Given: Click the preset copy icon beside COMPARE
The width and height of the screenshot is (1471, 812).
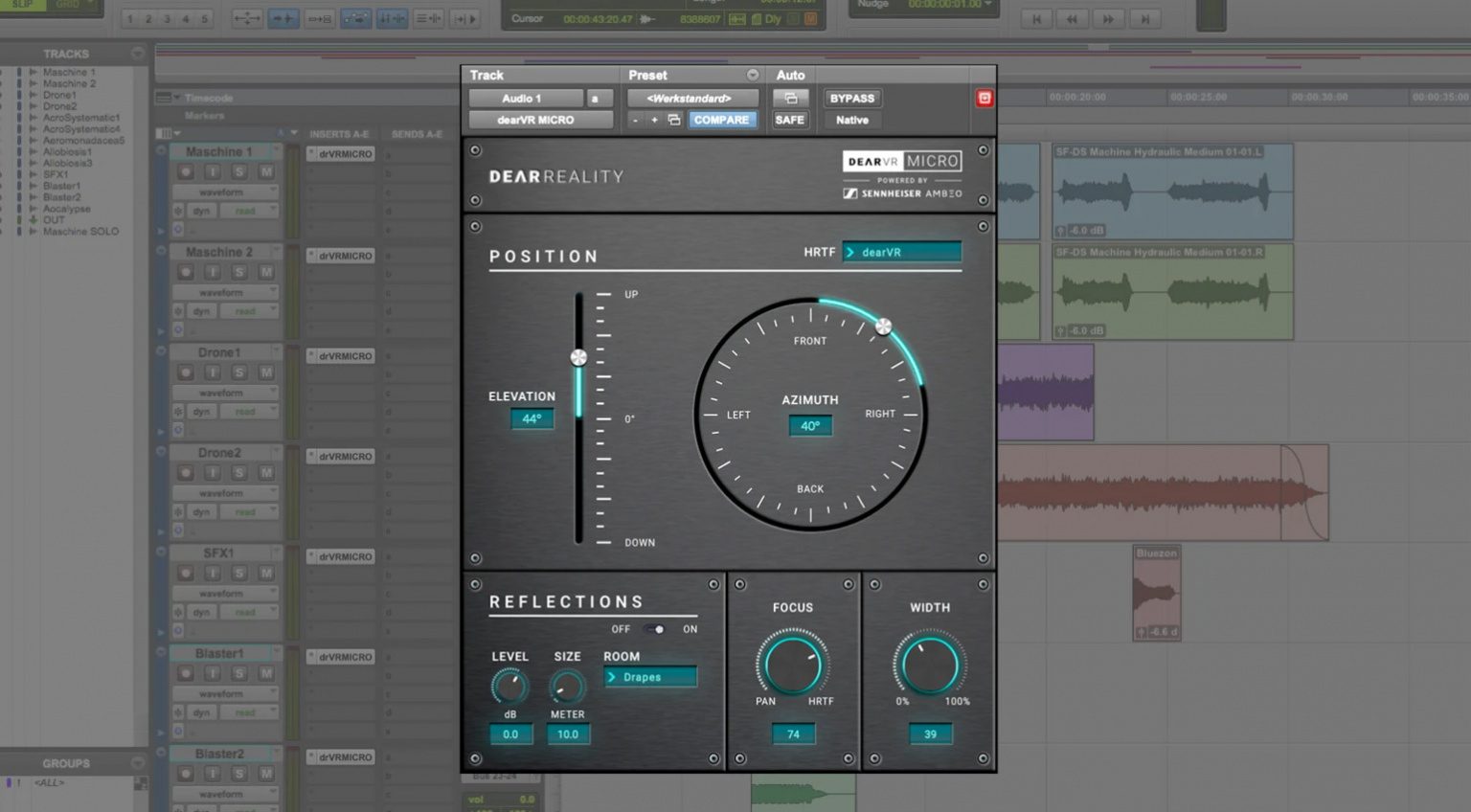Looking at the screenshot, I should tap(673, 120).
